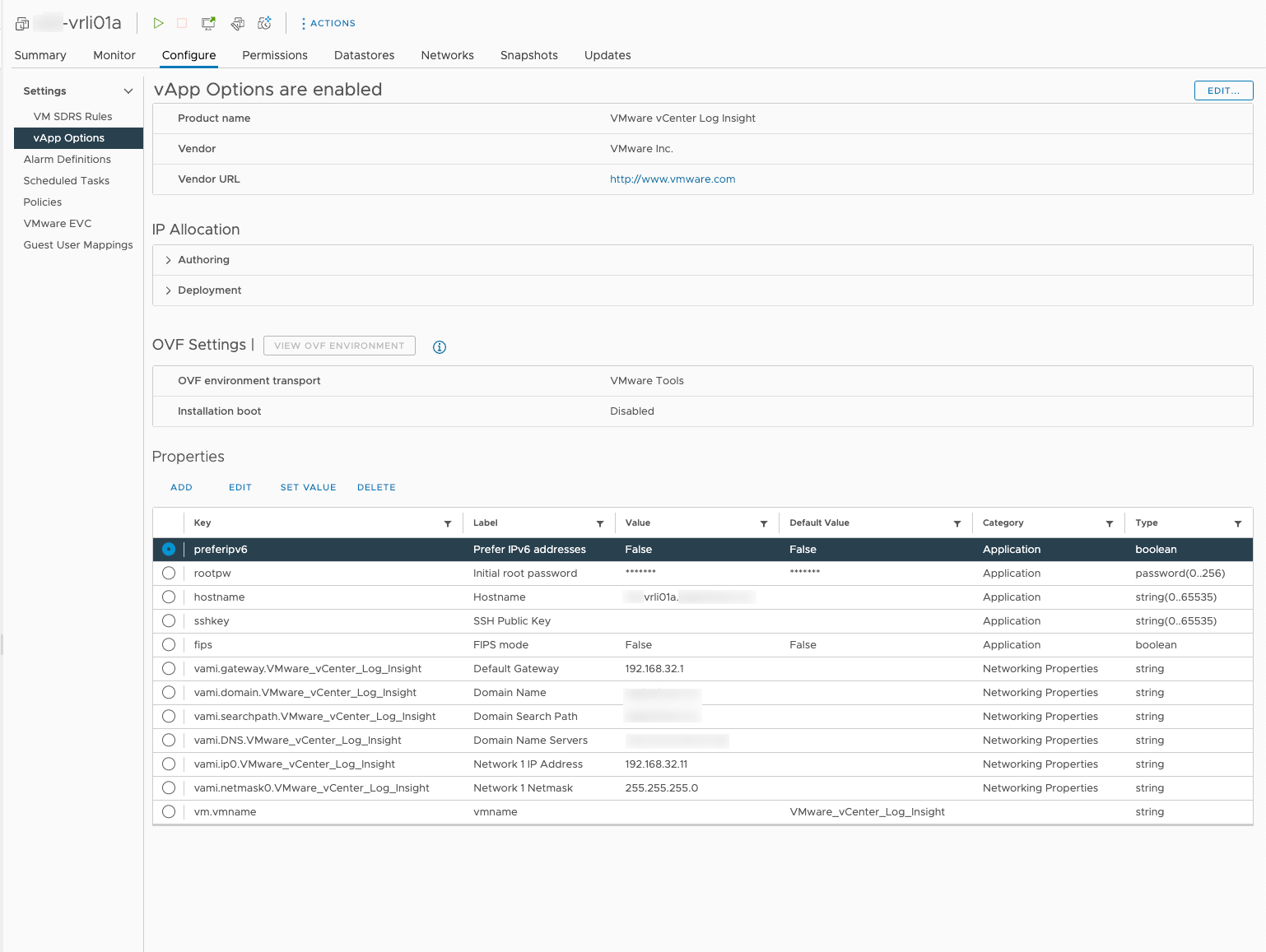Click the Initial root password label
The width and height of the screenshot is (1266, 952).
[525, 574]
